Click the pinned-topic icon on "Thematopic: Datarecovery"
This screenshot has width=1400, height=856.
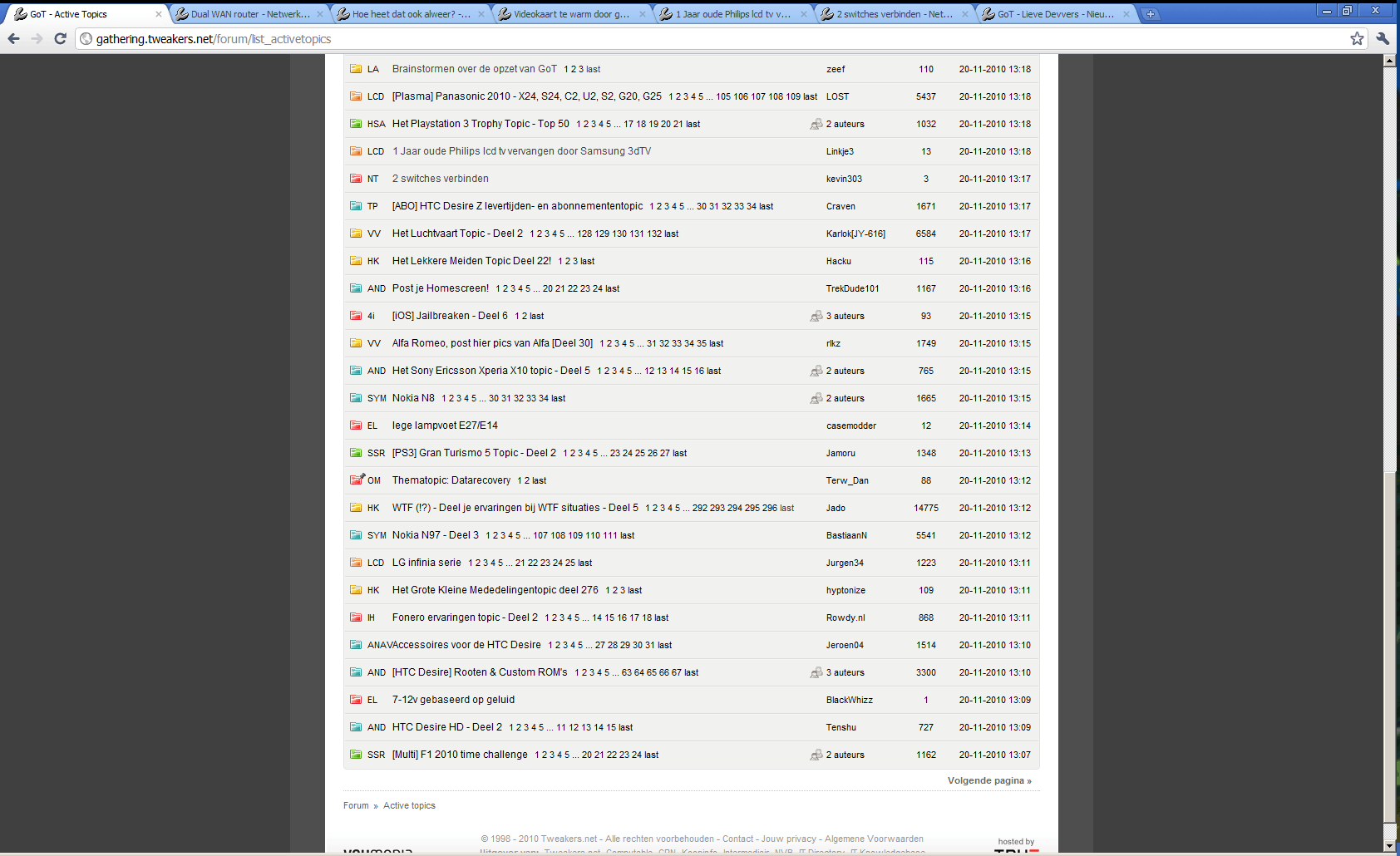pos(356,480)
